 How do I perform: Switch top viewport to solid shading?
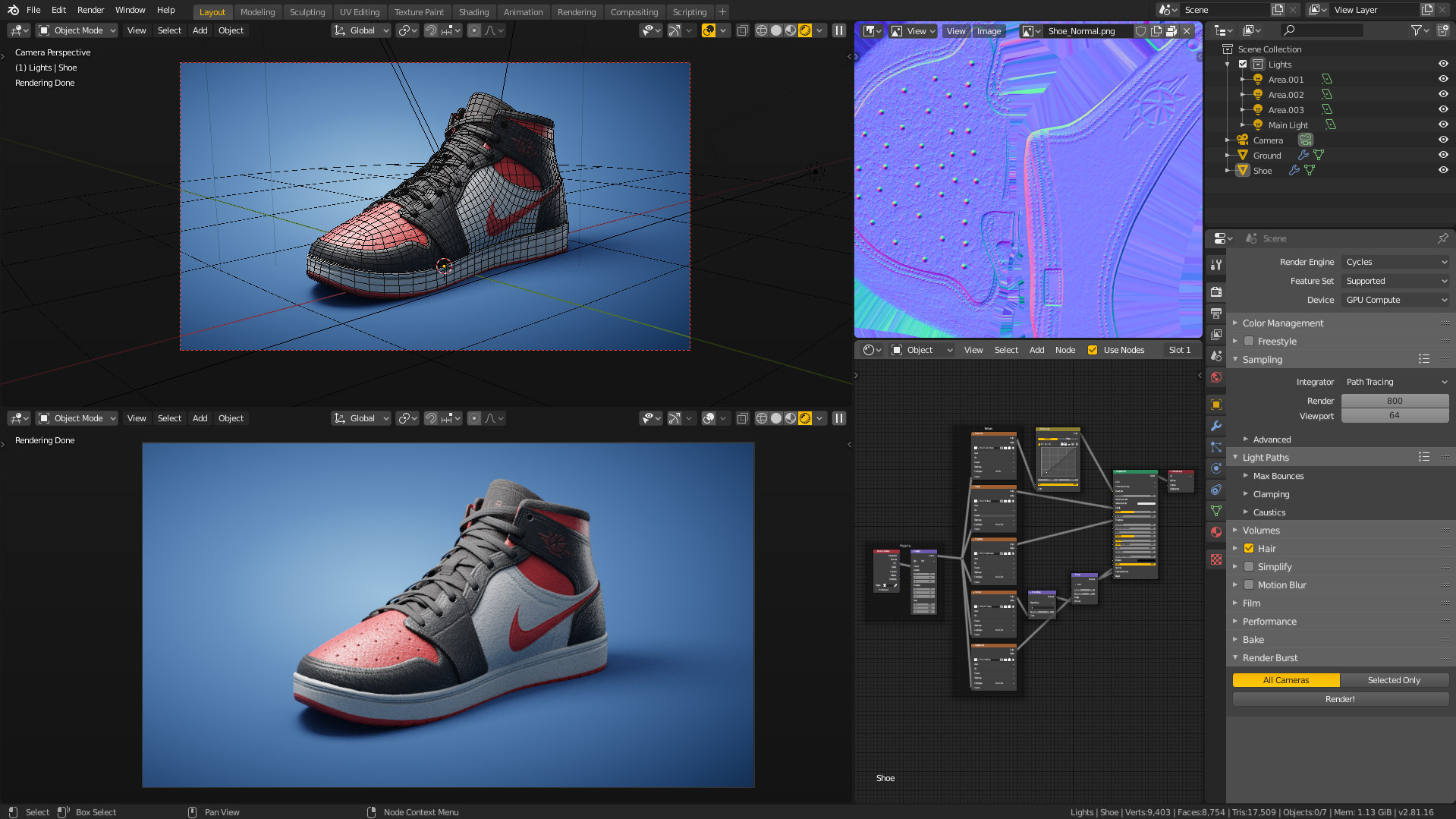[776, 30]
